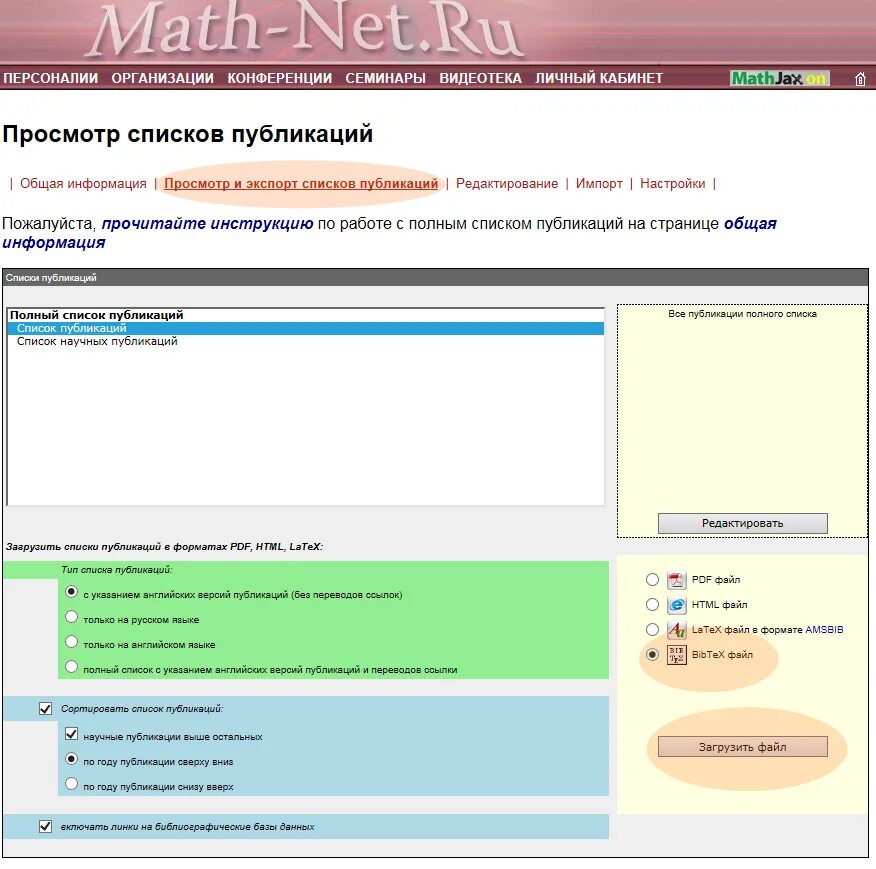
Task: Select 'Полный список публикаций' list row
Action: (x=306, y=315)
